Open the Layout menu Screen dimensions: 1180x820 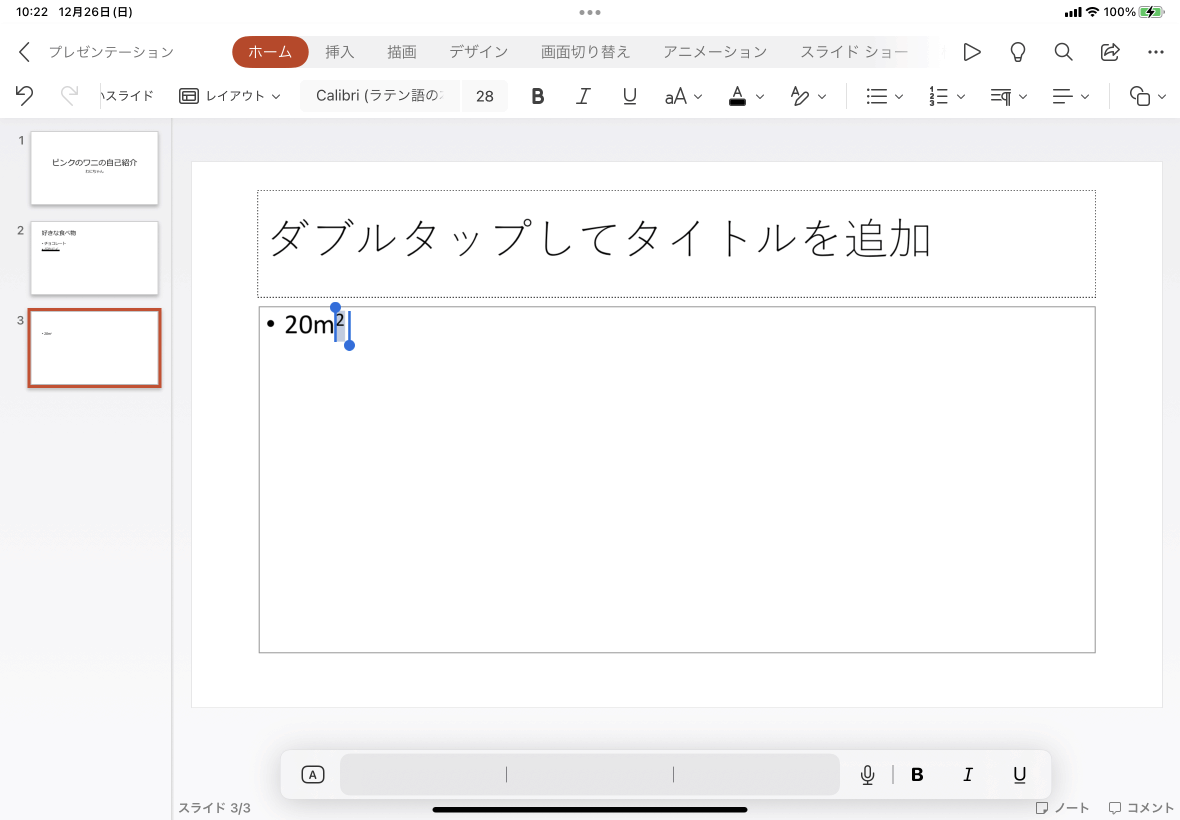click(230, 96)
